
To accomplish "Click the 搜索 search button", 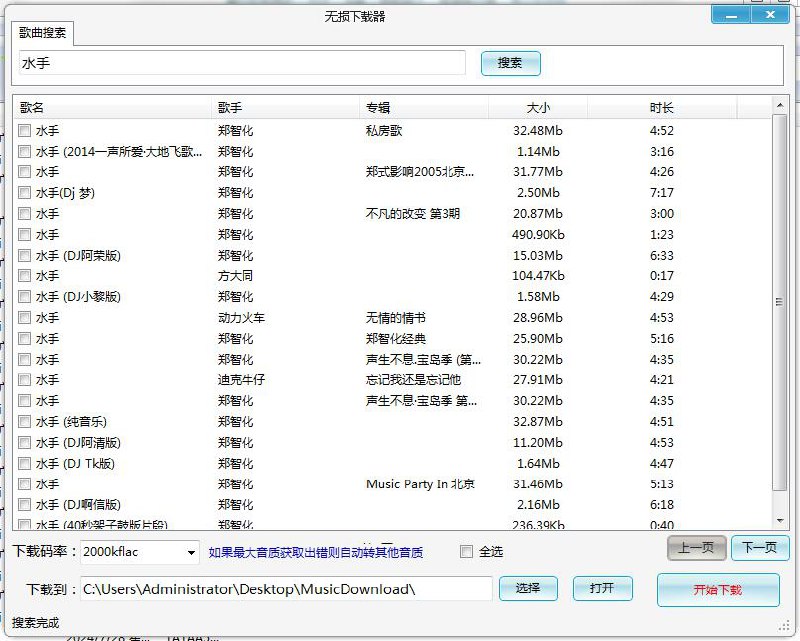I will [x=510, y=62].
